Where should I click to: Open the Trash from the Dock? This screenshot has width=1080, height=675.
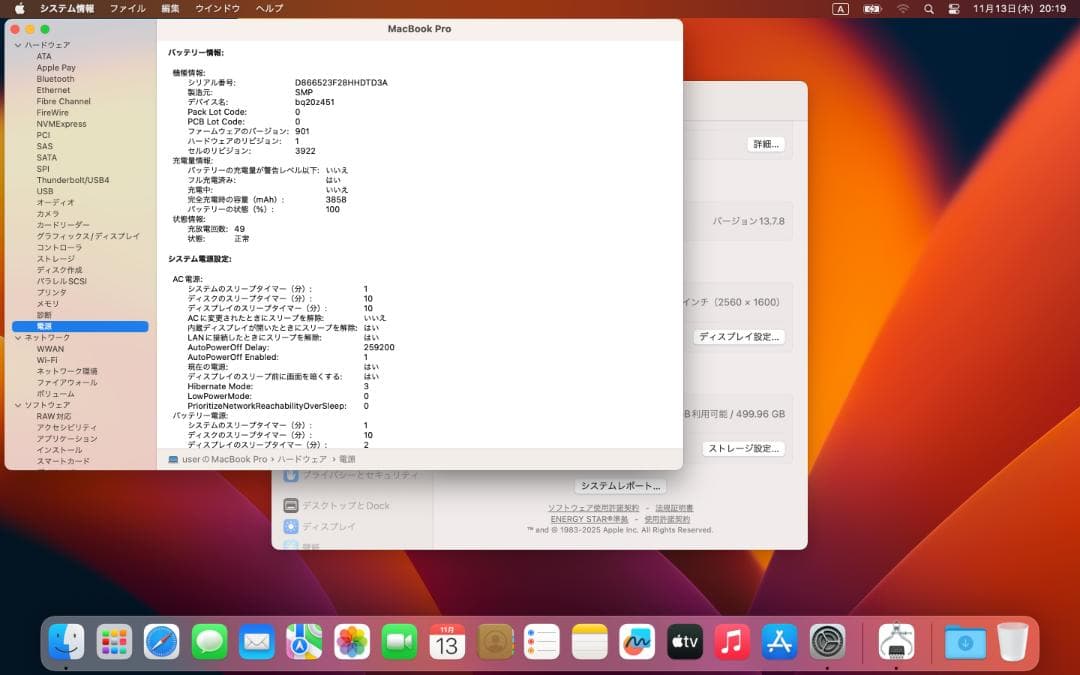pyautogui.click(x=1013, y=640)
